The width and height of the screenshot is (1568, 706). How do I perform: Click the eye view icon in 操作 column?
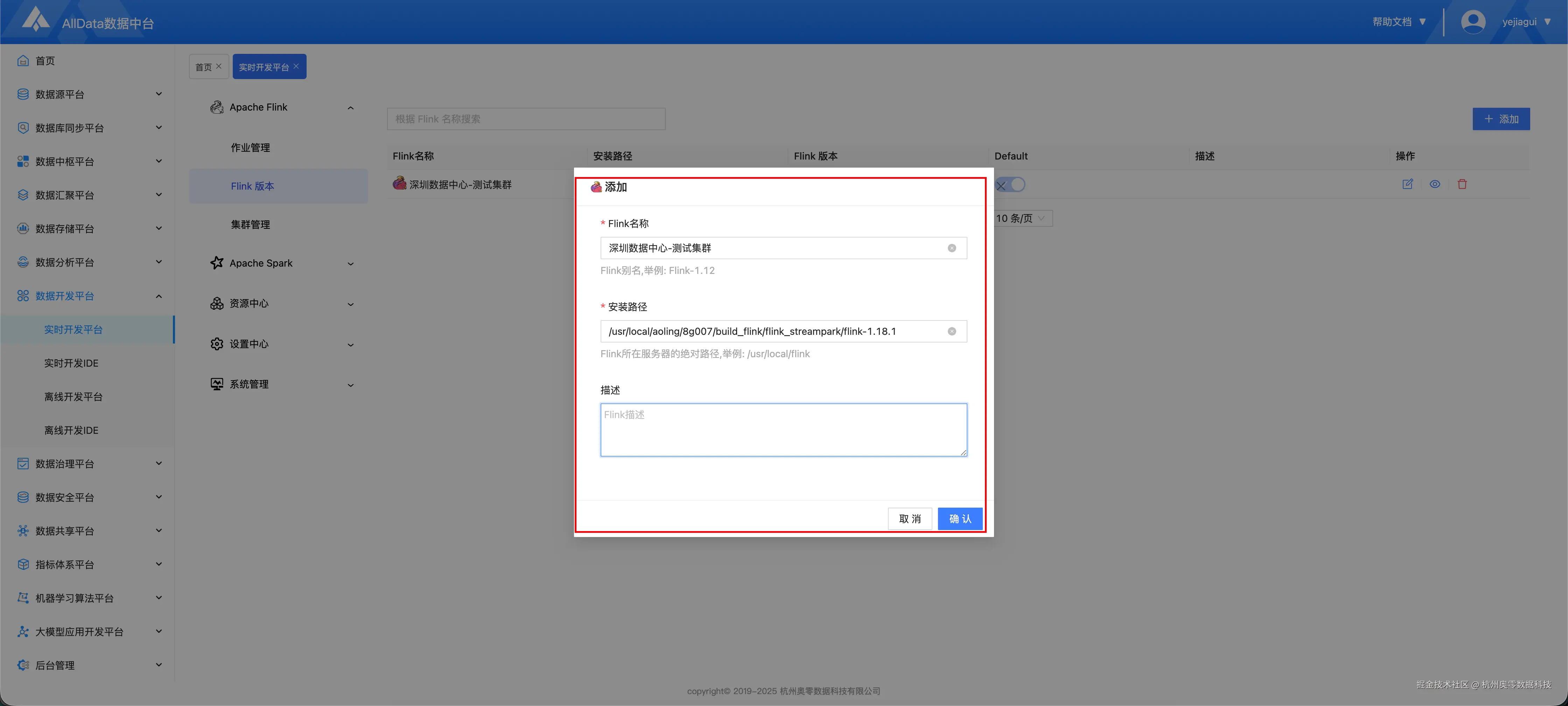(x=1435, y=184)
